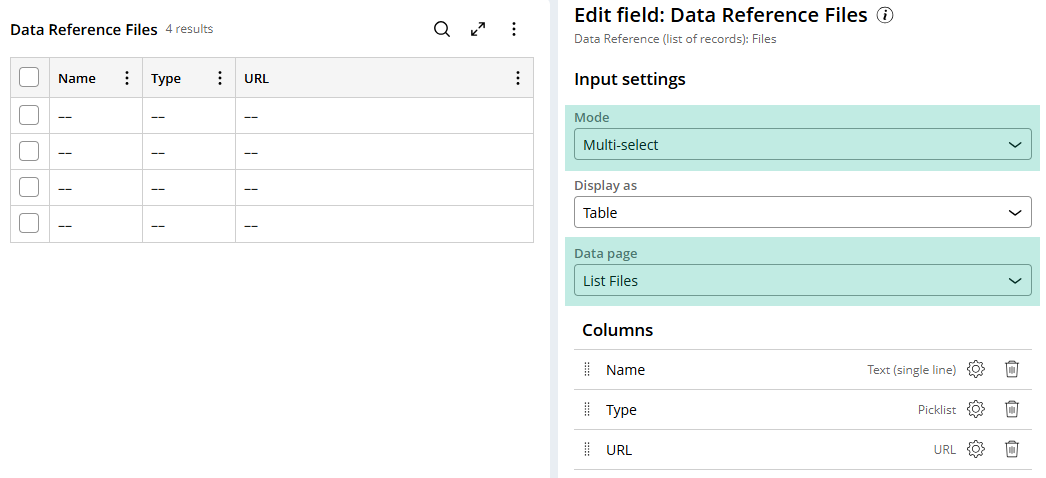
Task: Click the info icon beside Edit field title
Action: tap(884, 15)
